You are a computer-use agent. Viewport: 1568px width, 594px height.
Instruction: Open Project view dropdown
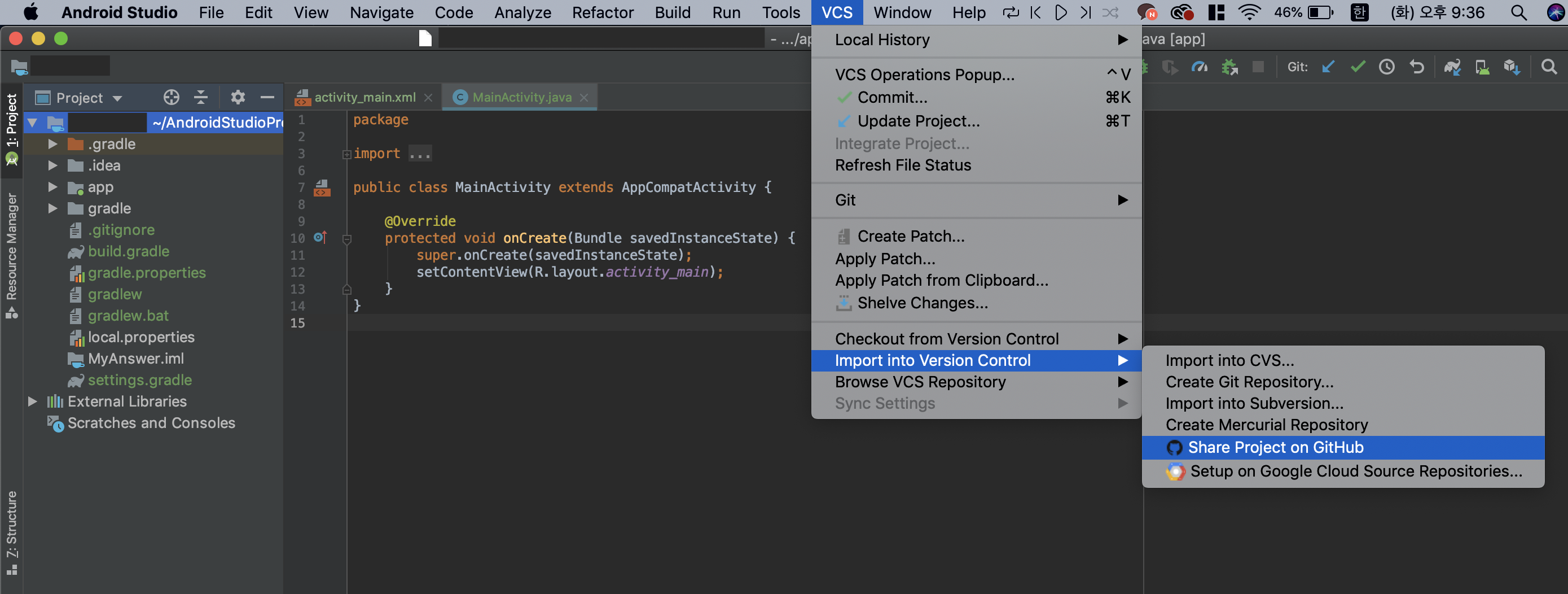[x=79, y=98]
